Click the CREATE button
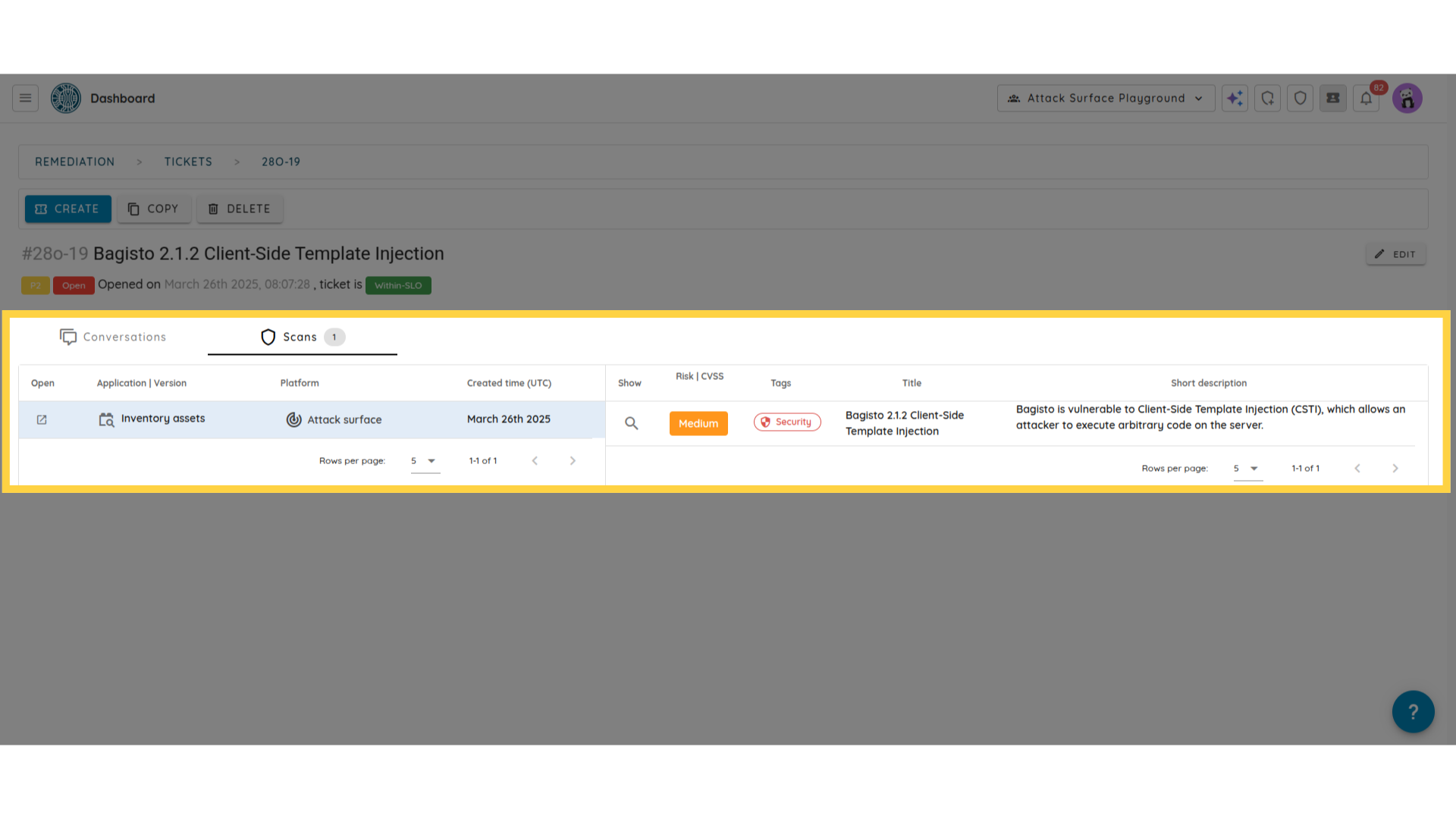This screenshot has width=1456, height=819. point(67,209)
